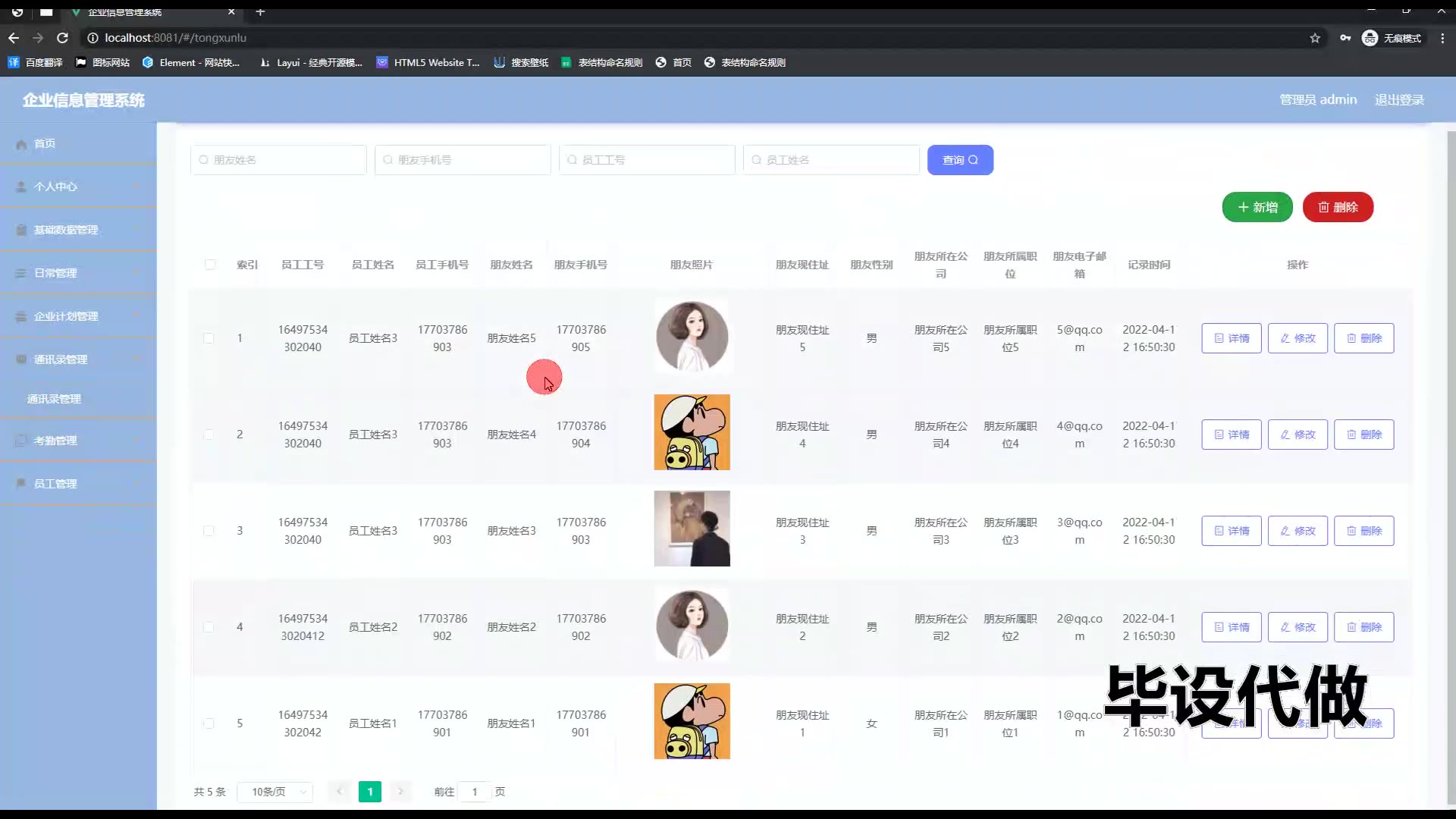
Task: Expand the 企业计划管理 sidebar menu
Action: tap(66, 316)
